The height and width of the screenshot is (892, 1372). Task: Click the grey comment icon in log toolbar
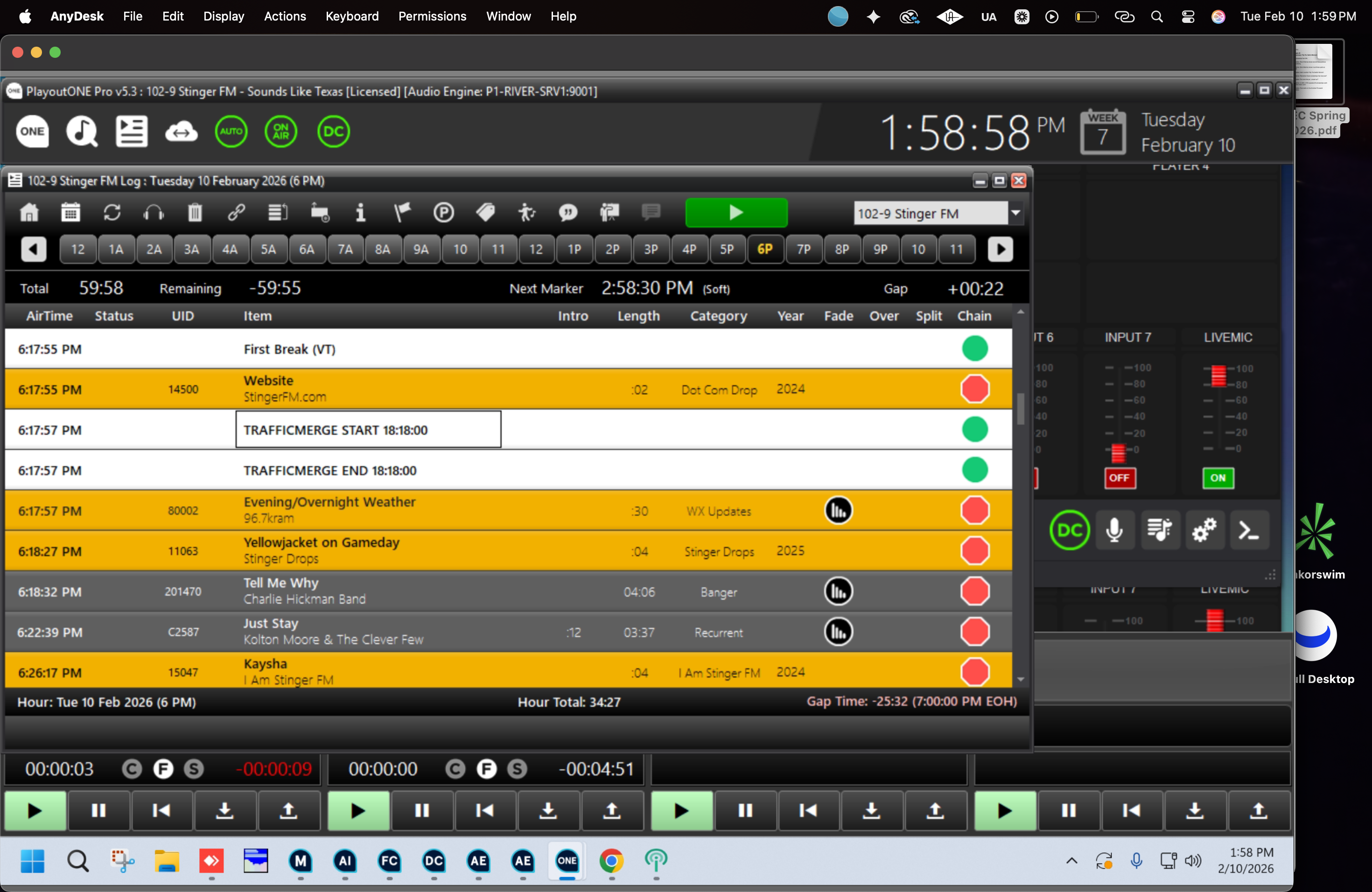(x=651, y=213)
